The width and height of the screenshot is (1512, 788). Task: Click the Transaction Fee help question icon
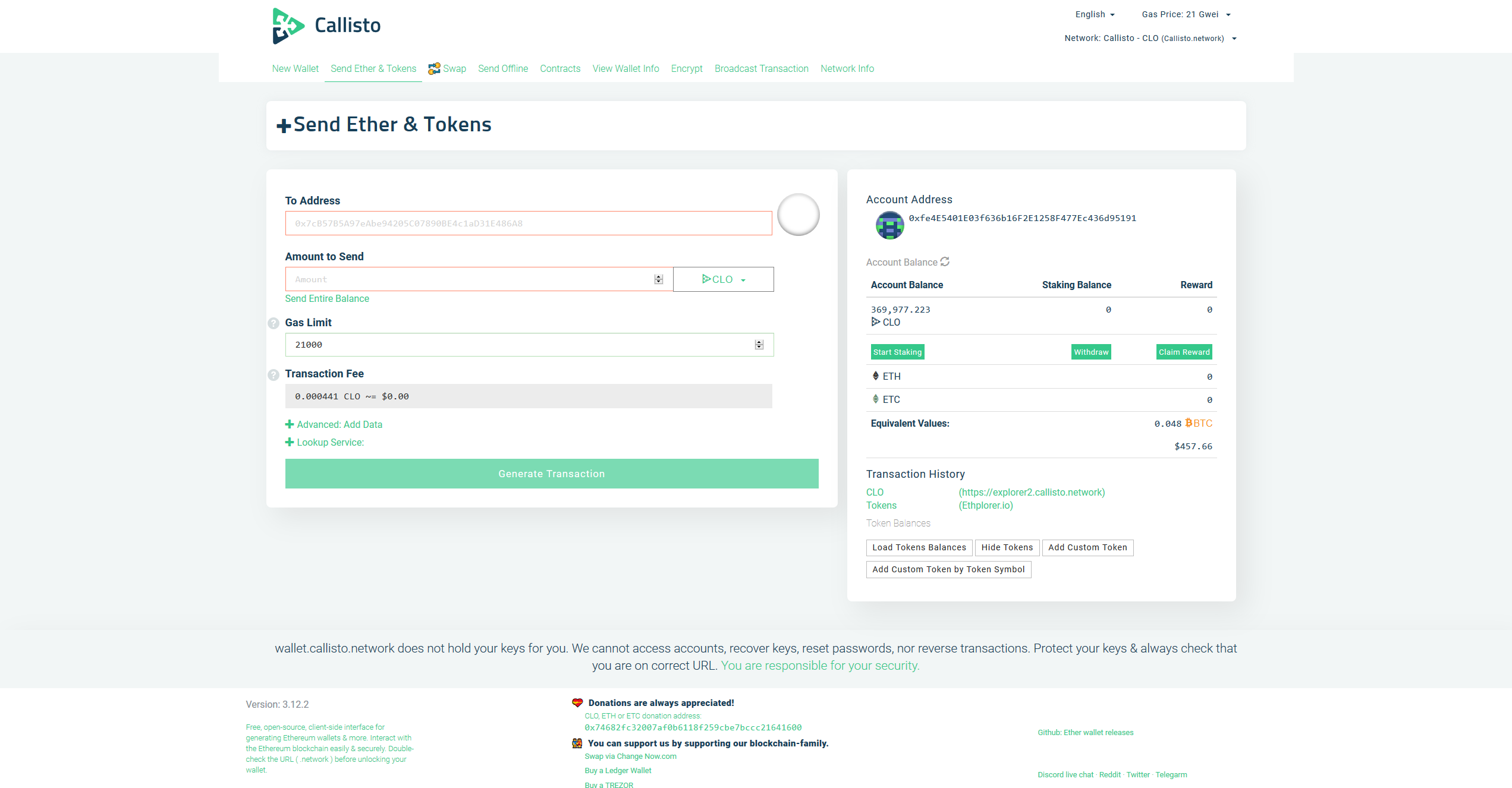coord(274,375)
